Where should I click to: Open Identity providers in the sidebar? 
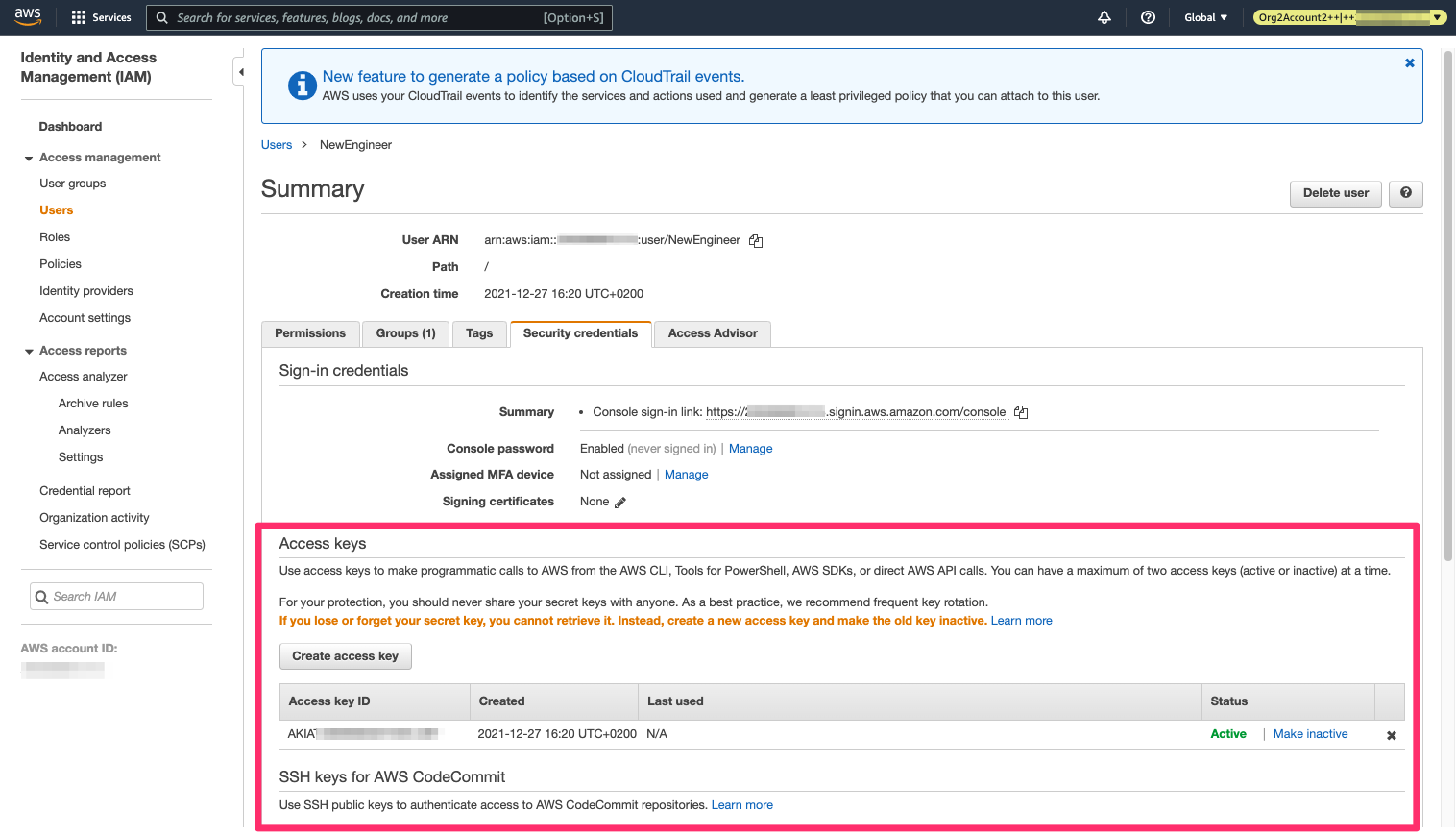[86, 291]
